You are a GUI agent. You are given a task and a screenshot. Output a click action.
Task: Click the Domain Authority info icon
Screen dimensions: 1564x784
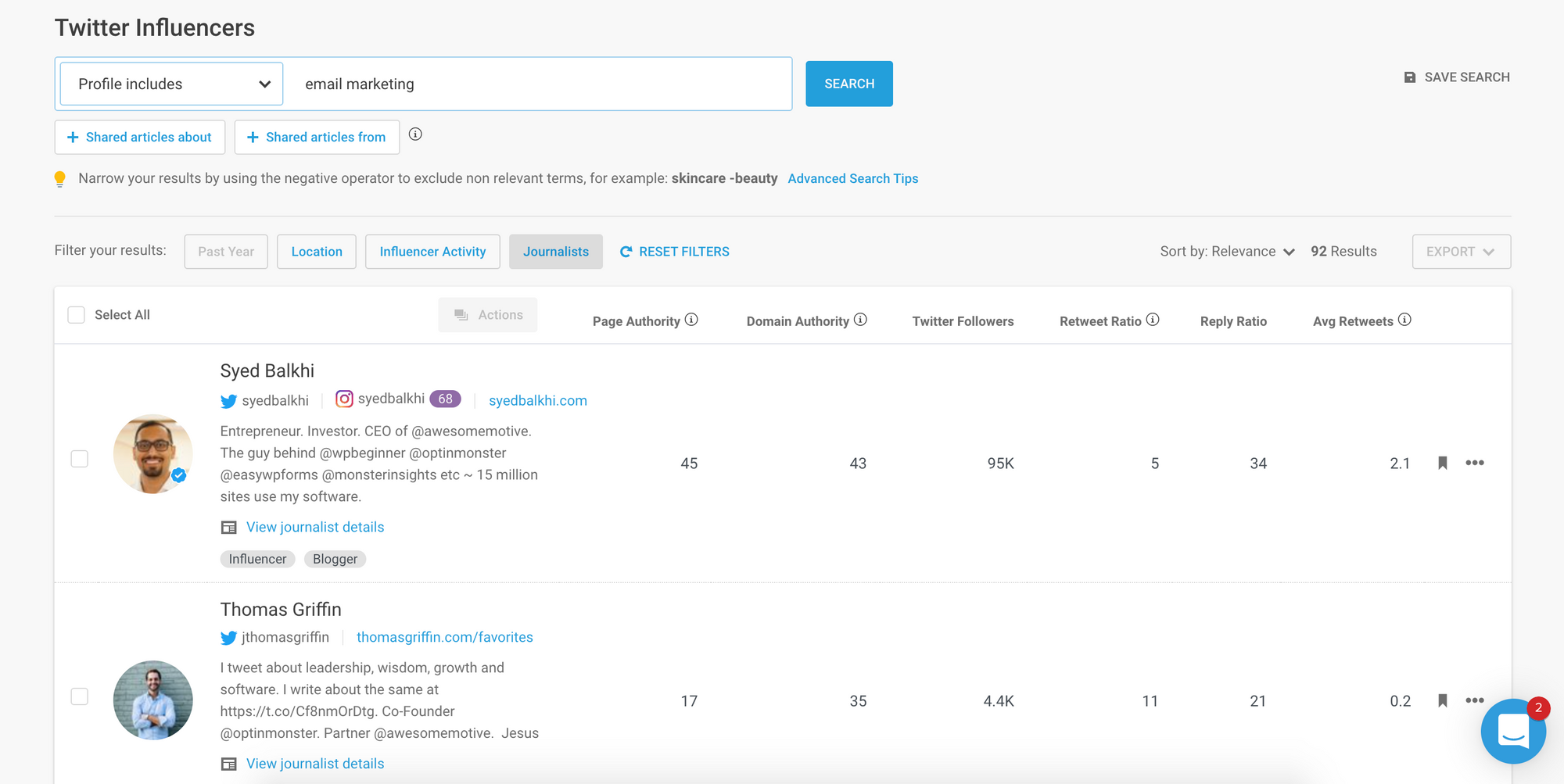point(860,320)
